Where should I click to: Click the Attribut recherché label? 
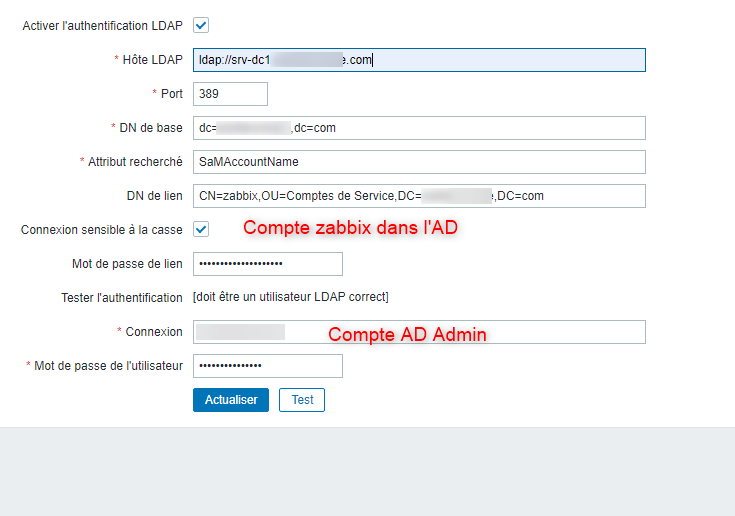(x=135, y=162)
